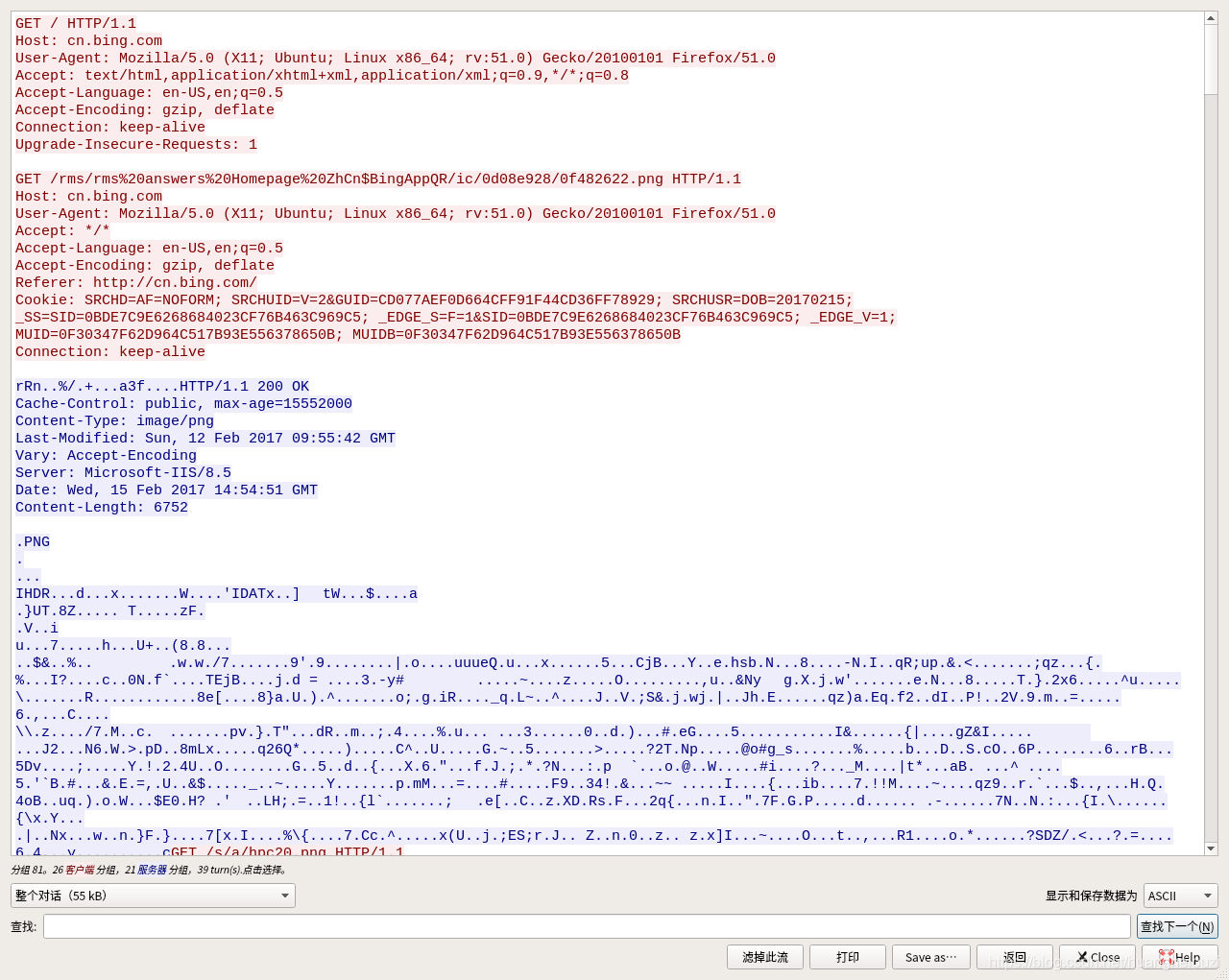Click the "MUID=0F30347F62D964C517B93E556378650B" cookie line
Image resolution: width=1229 pixels, height=980 pixels.
348,334
